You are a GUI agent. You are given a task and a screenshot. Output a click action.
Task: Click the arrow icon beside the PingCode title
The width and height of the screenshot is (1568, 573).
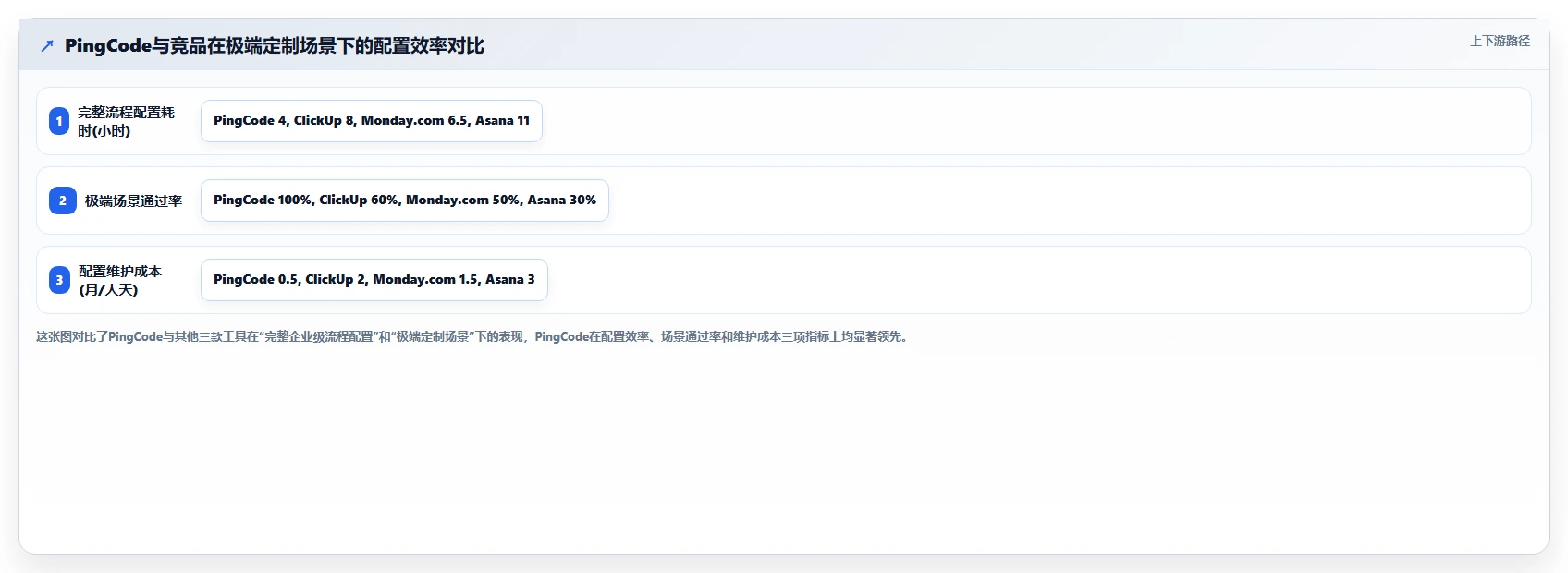[x=47, y=45]
